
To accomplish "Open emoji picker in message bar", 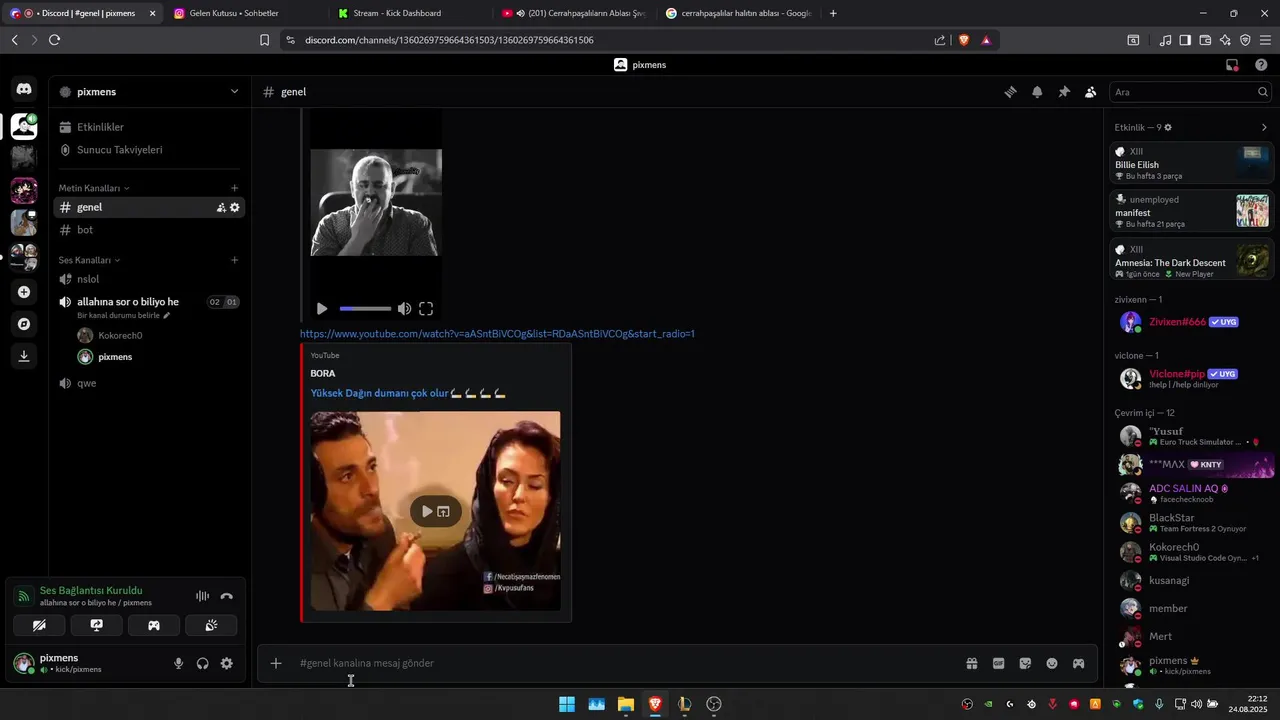I will (x=1052, y=663).
